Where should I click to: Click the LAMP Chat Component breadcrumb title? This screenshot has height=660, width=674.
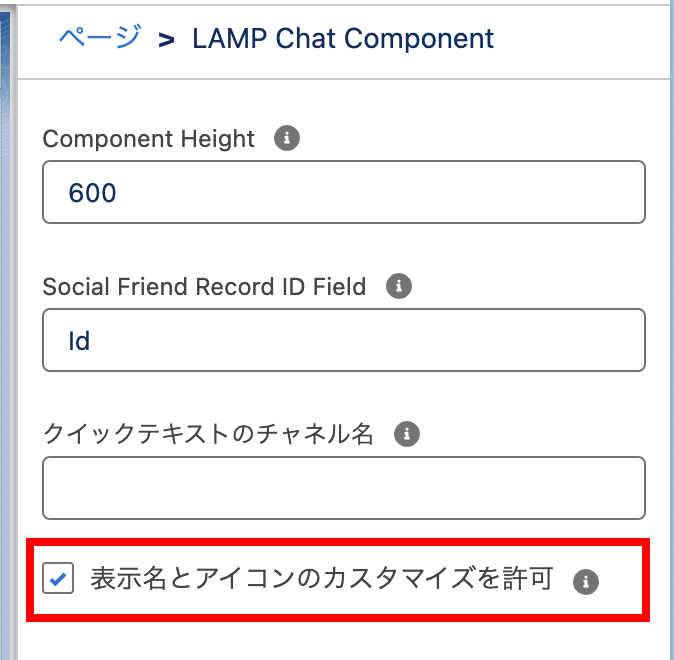pos(343,39)
